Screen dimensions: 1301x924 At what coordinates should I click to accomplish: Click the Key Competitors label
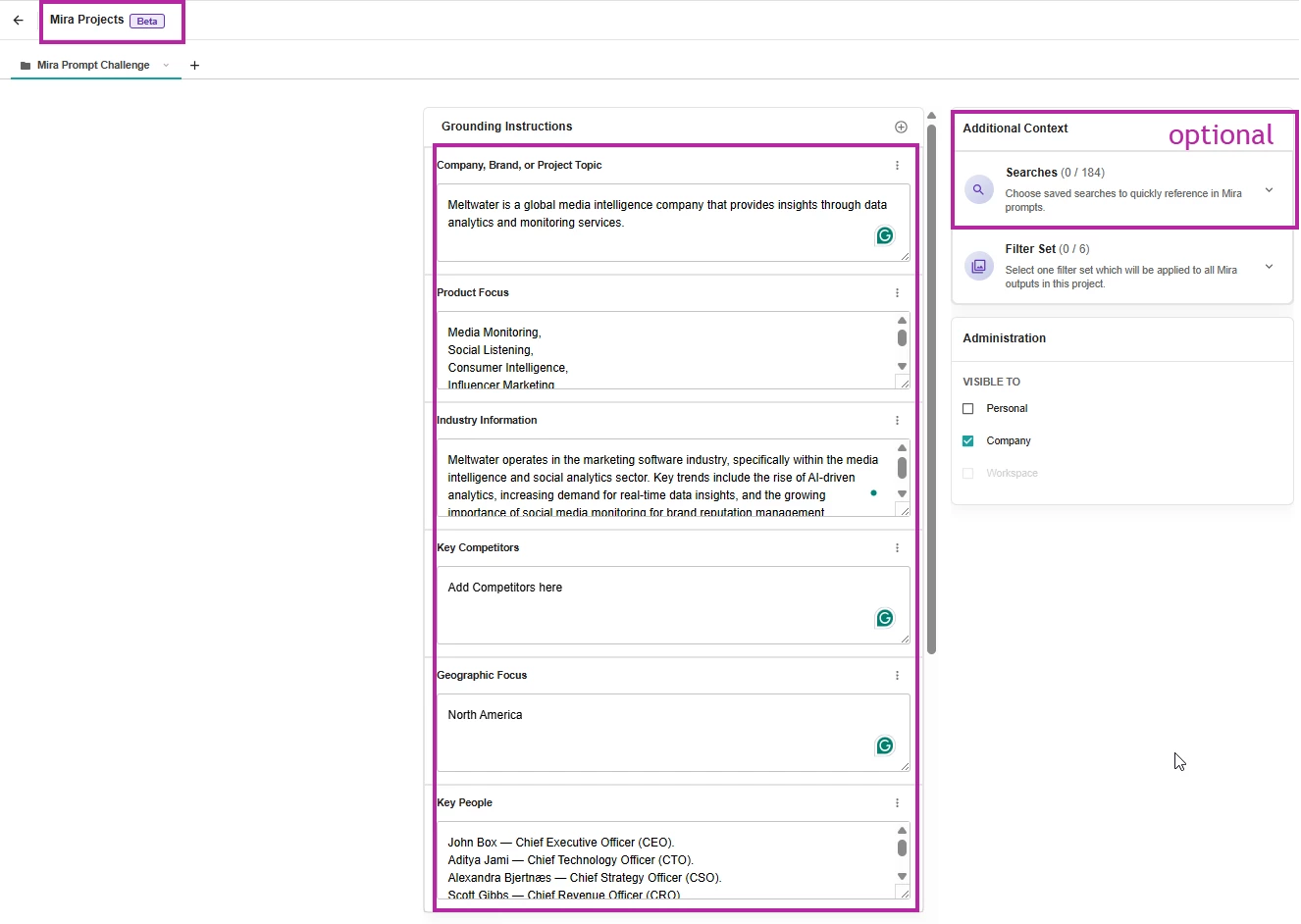478,548
